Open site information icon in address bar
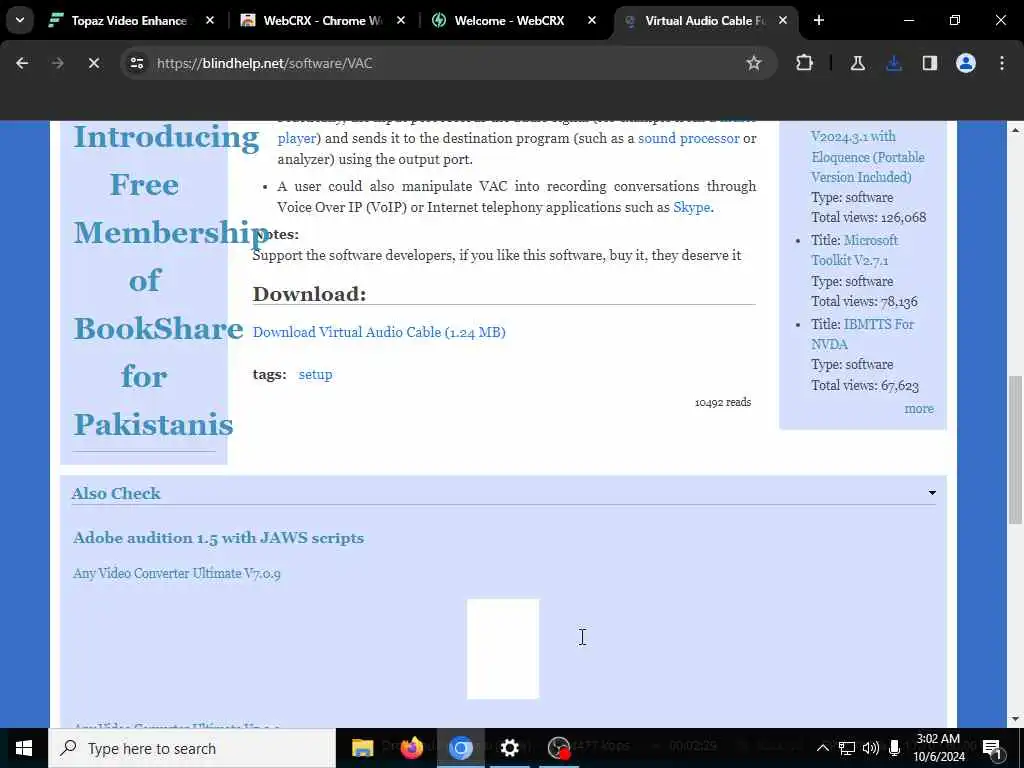 137,63
